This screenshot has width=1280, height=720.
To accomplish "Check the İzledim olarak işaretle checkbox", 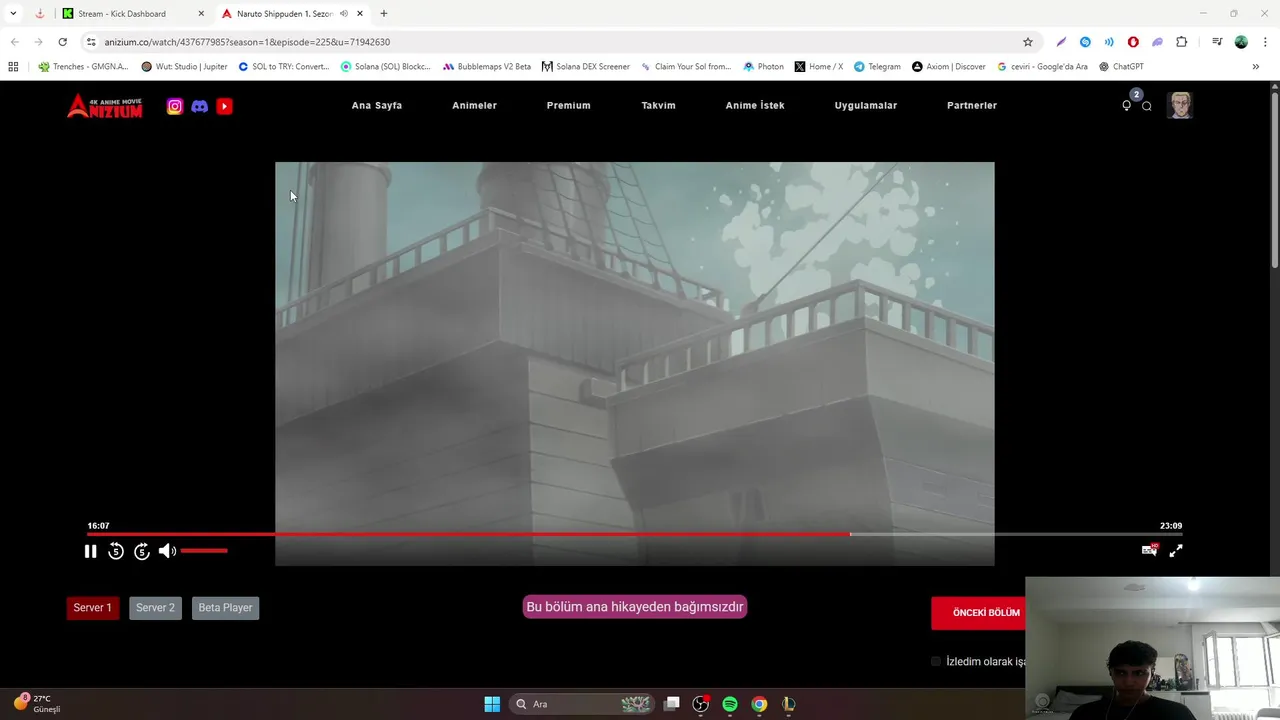I will [936, 662].
